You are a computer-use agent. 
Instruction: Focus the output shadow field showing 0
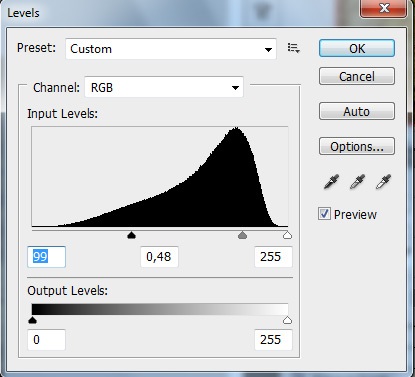click(46, 340)
